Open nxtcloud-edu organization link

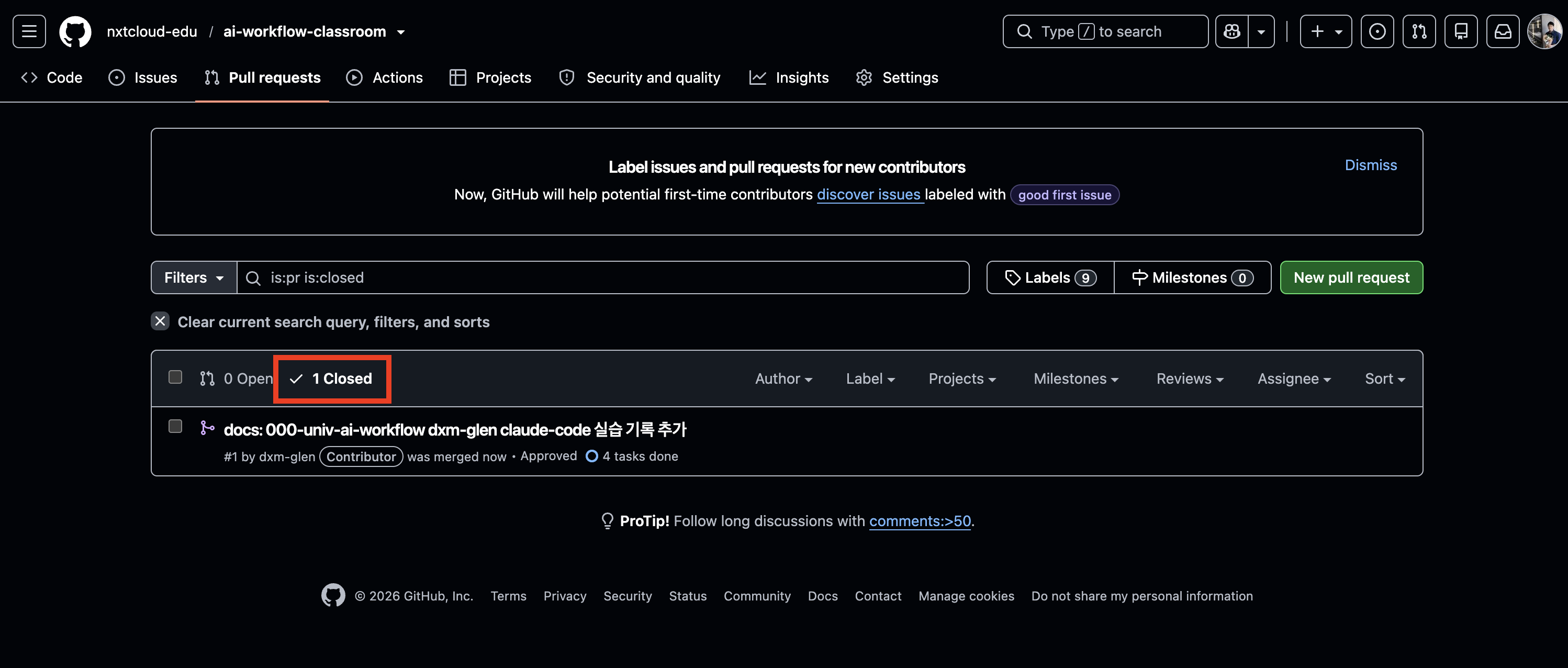(x=152, y=31)
